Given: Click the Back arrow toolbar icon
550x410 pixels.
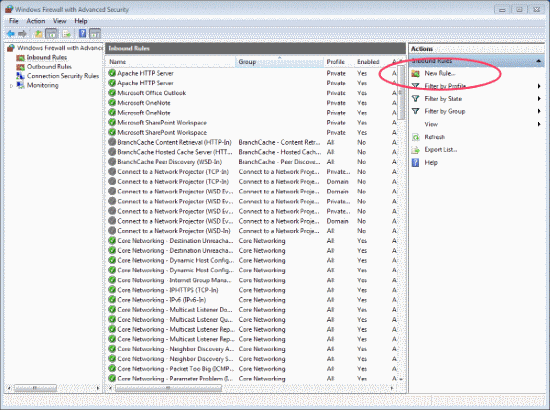Looking at the screenshot, I should (11, 34).
